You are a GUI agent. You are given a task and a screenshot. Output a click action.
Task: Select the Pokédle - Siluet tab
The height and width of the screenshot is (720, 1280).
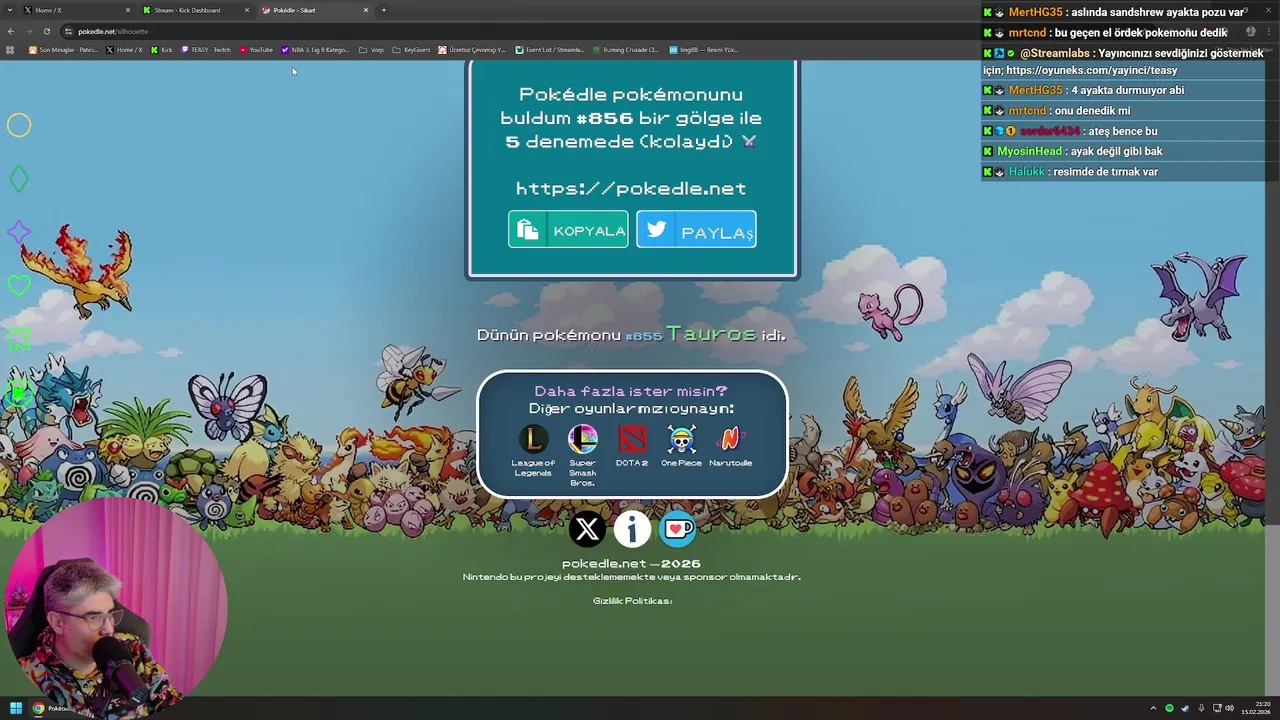313,10
